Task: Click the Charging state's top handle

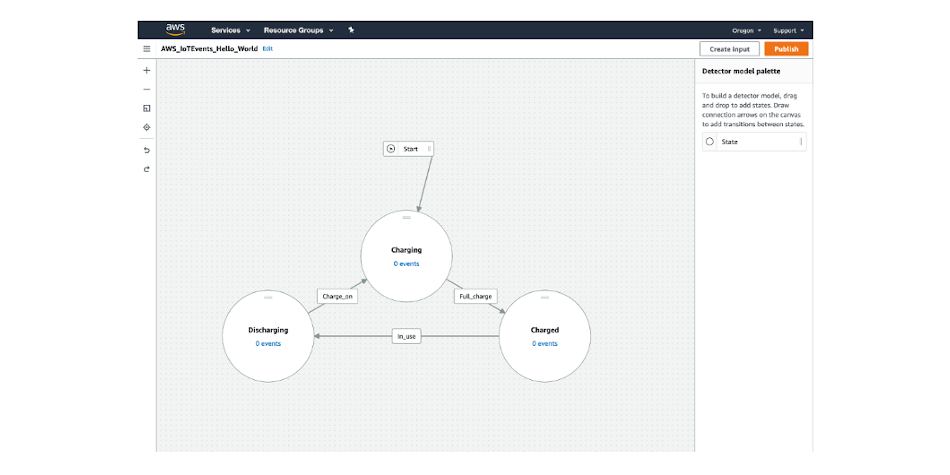Action: pyautogui.click(x=407, y=216)
